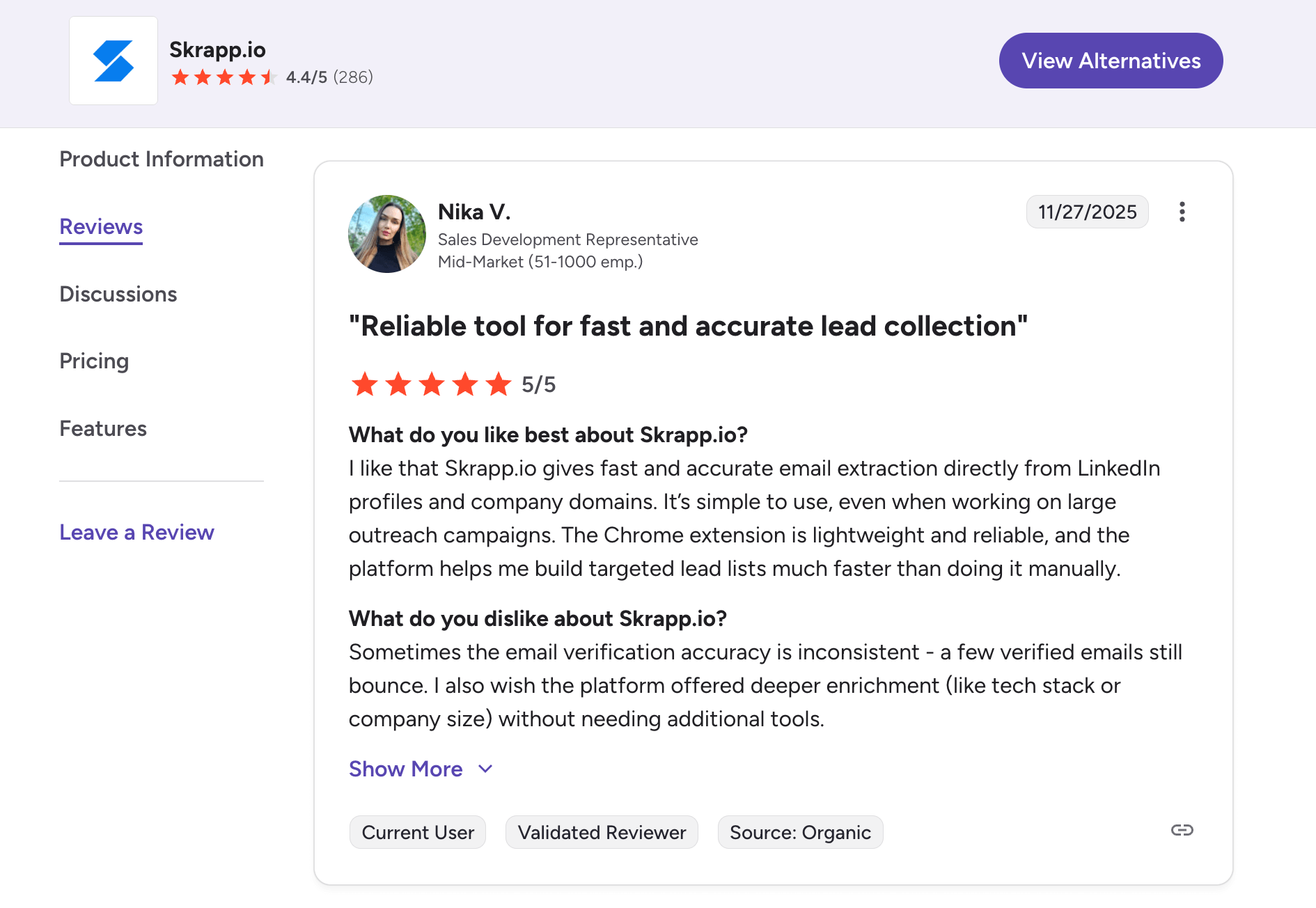Click the fifth star of the review rating
Viewport: 1316px width, 908px height.
click(499, 384)
